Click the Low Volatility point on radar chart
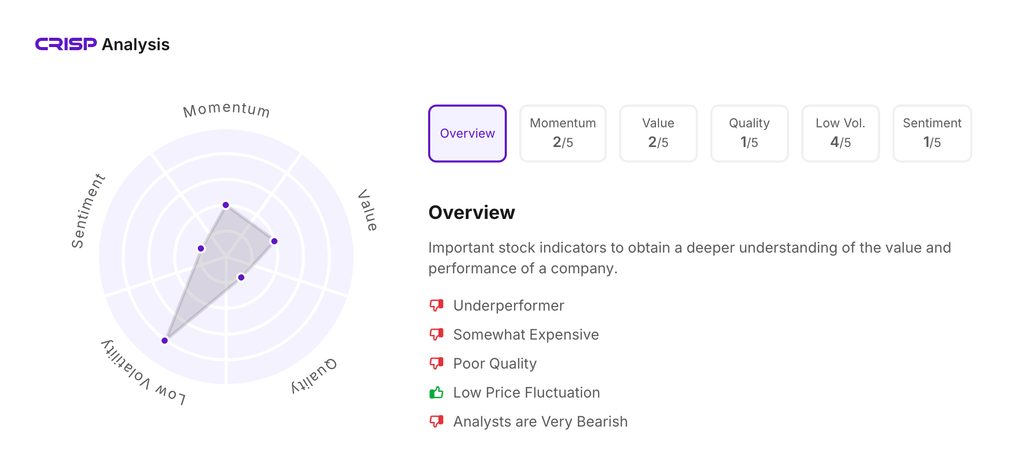The height and width of the screenshot is (470, 1024). click(x=165, y=341)
